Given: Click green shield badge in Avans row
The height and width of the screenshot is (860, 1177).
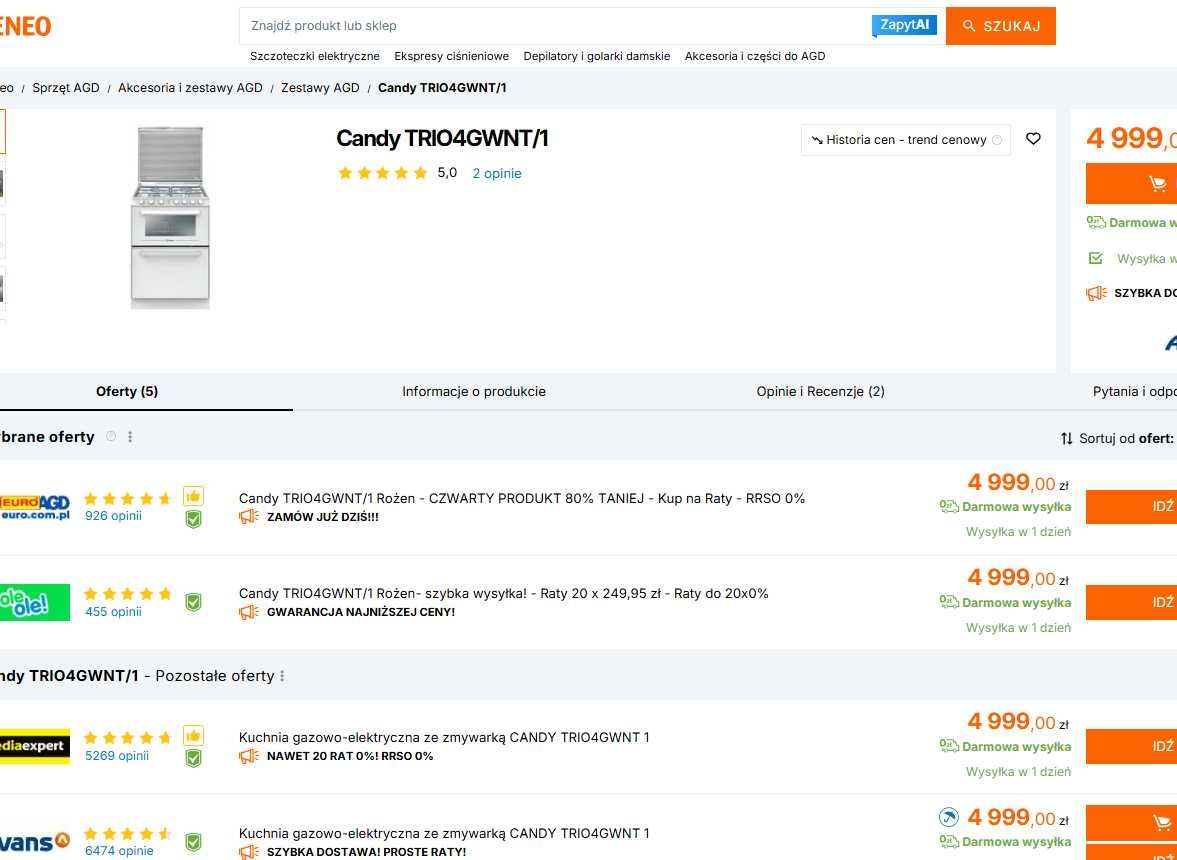Looking at the screenshot, I should pos(193,843).
